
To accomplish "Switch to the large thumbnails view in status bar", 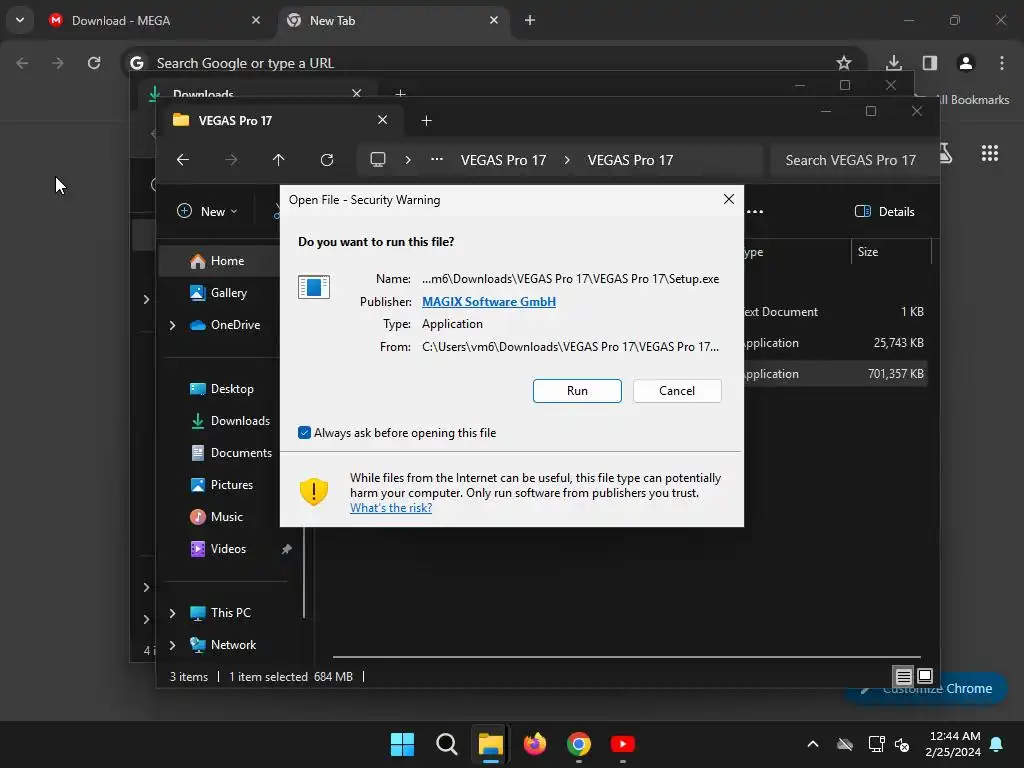I will pyautogui.click(x=925, y=676).
